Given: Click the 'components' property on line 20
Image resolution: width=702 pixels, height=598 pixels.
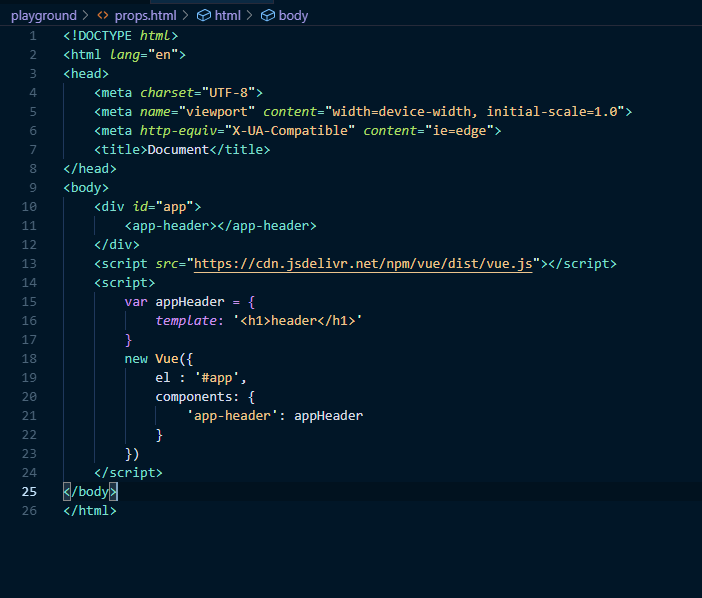Looking at the screenshot, I should [x=193, y=397].
